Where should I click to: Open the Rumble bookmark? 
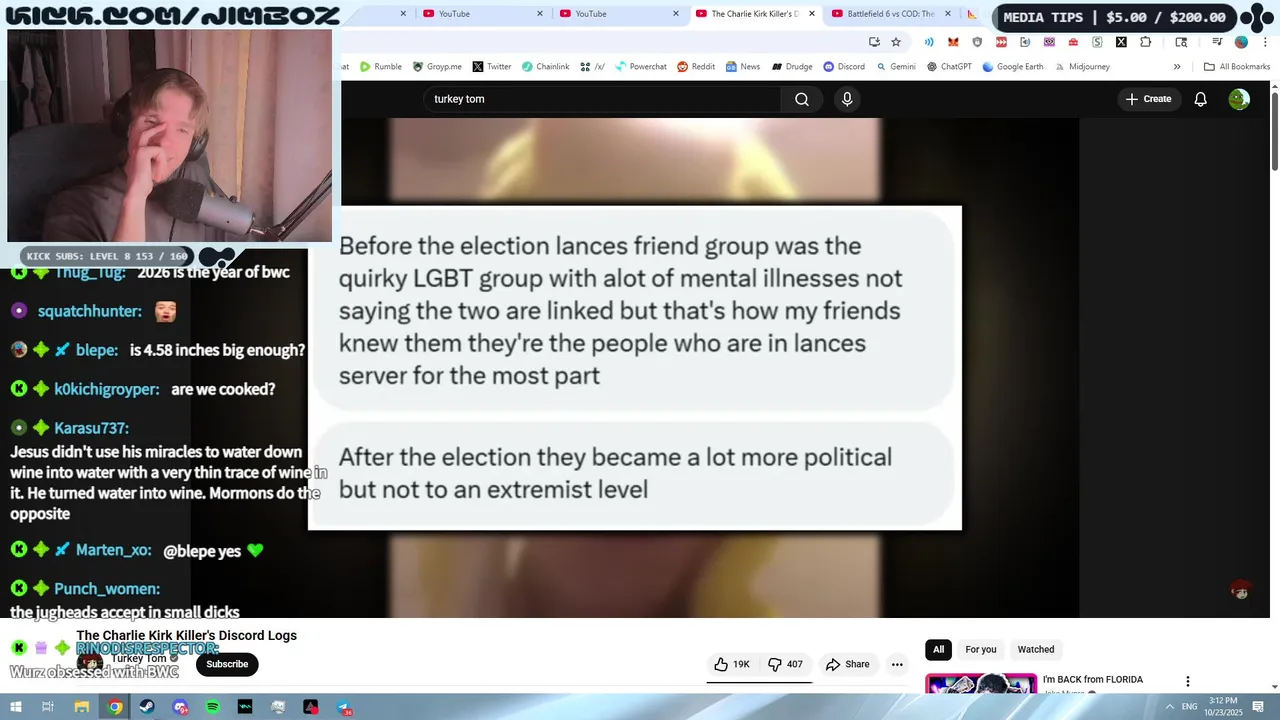pyautogui.click(x=381, y=67)
